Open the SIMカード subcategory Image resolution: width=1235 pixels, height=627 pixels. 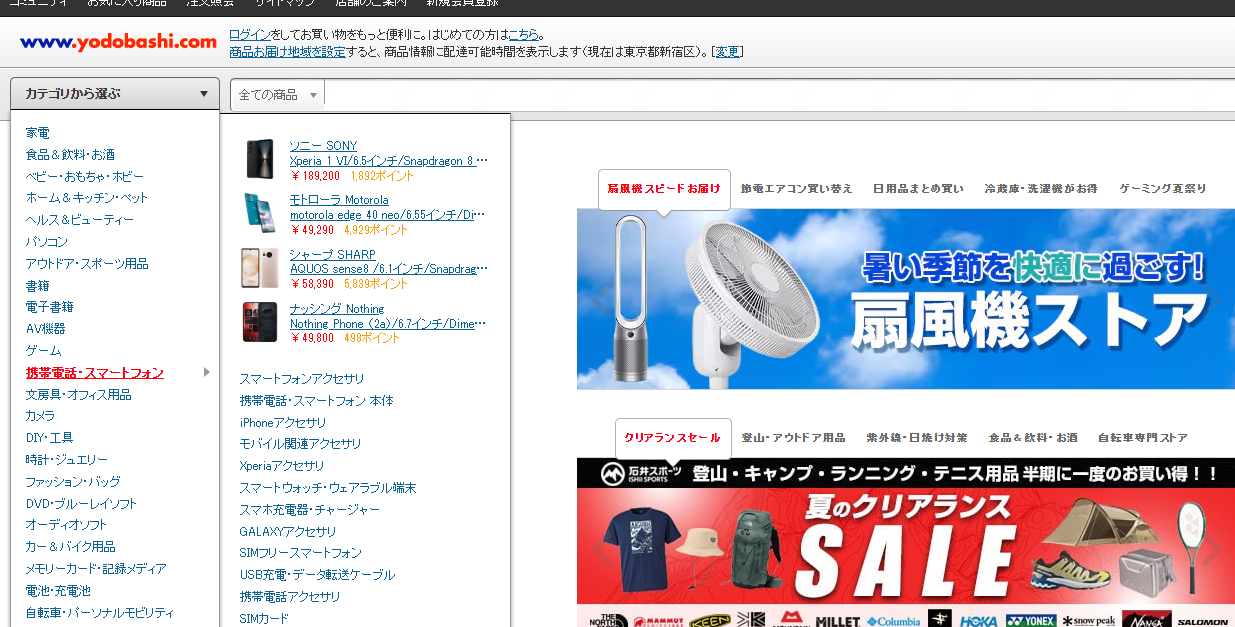coord(264,619)
